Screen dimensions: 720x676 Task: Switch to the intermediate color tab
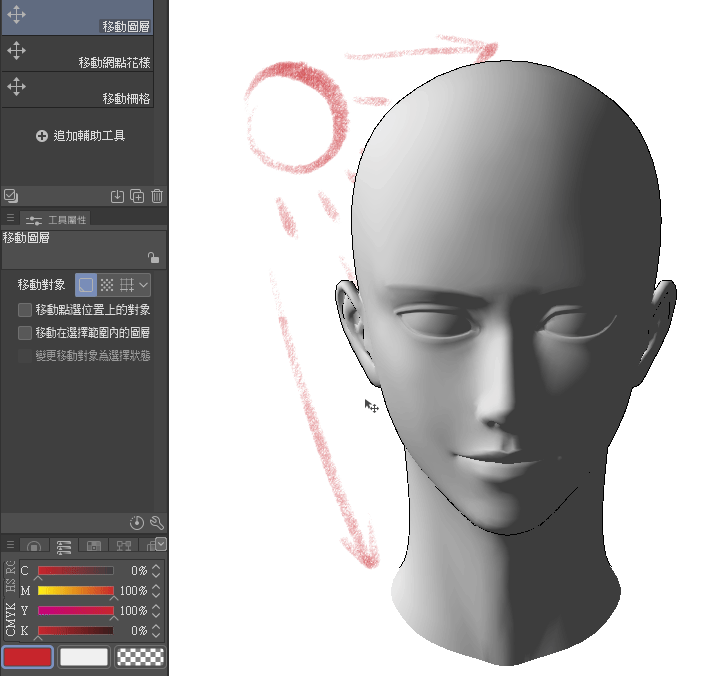(x=124, y=546)
